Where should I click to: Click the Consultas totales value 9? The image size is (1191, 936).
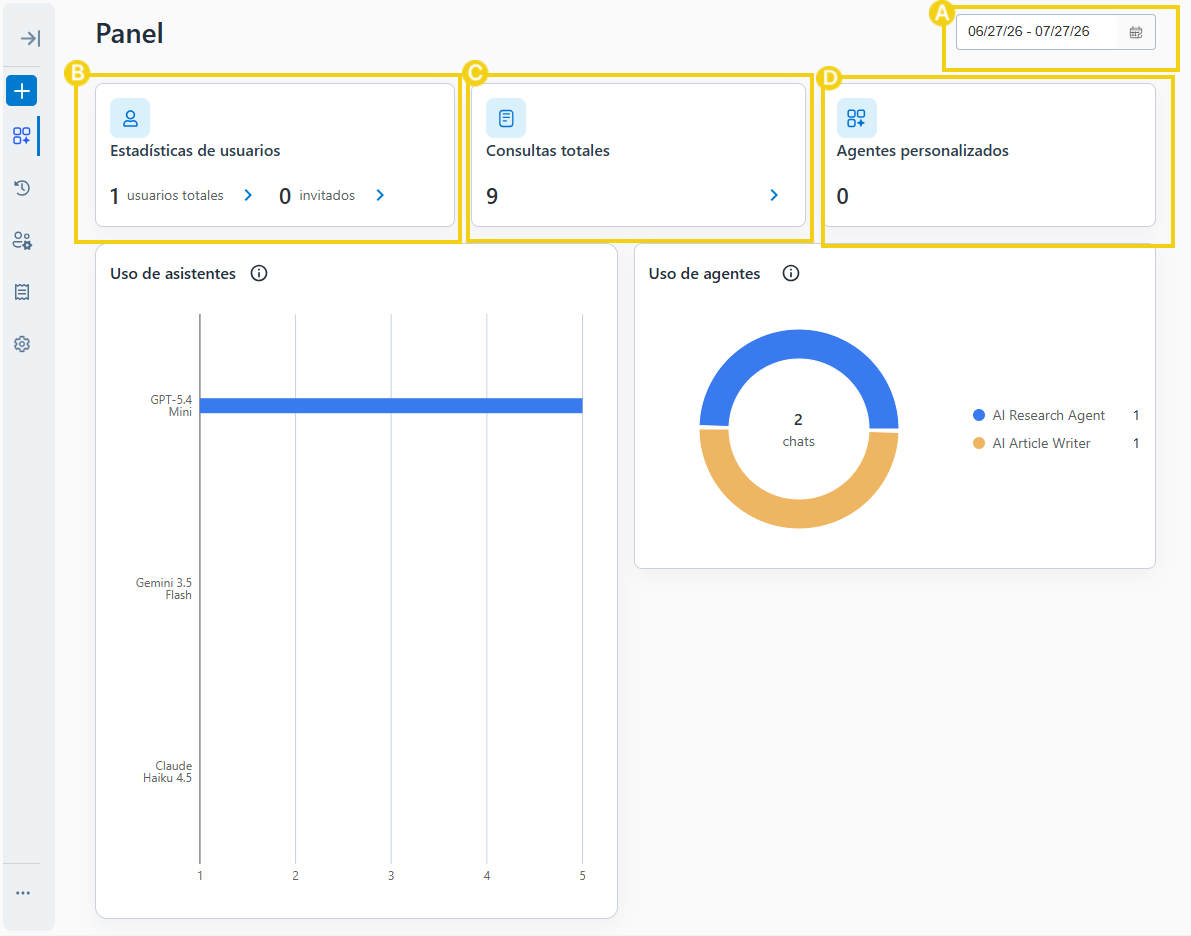492,196
